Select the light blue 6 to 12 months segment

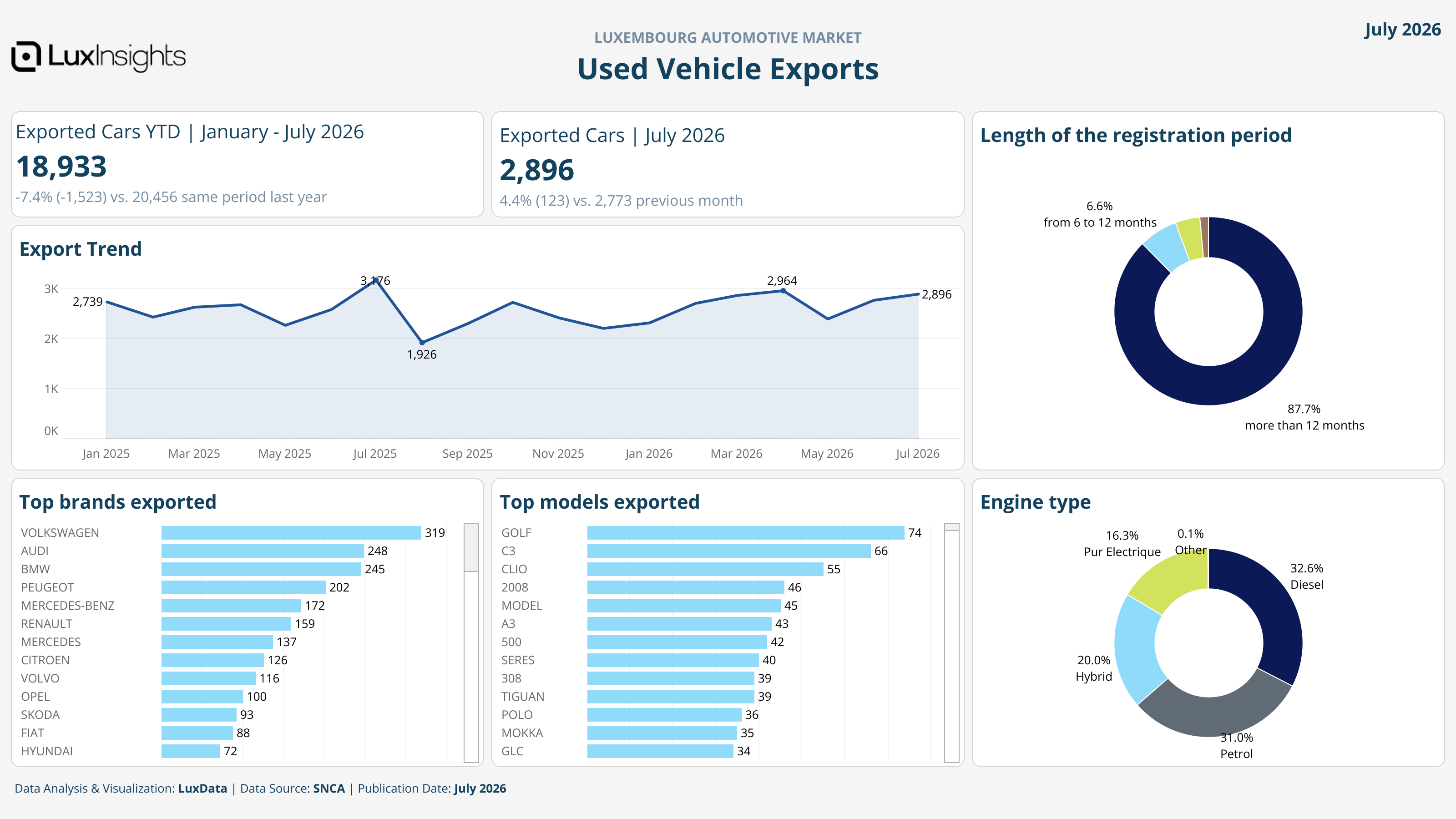tap(1168, 248)
